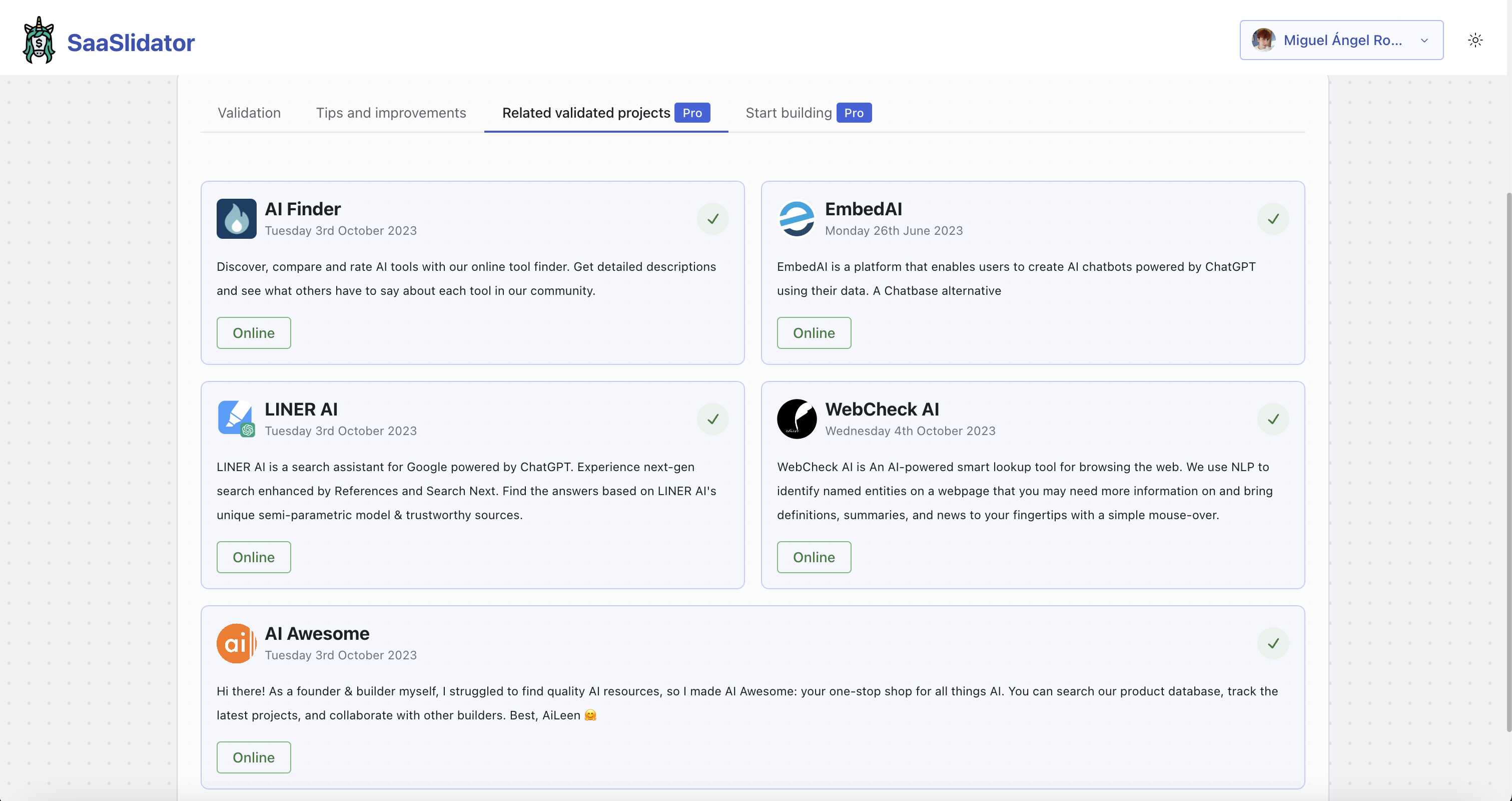Click the AI Finder flame logo icon

237,218
